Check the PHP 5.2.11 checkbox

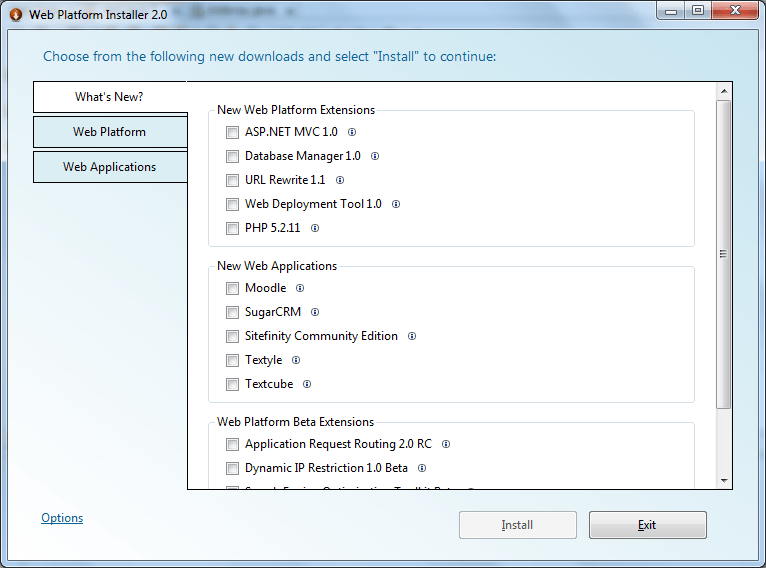point(233,228)
